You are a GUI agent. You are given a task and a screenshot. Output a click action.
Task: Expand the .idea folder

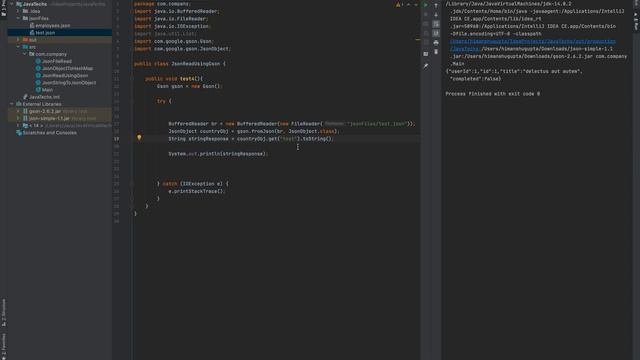(18, 11)
